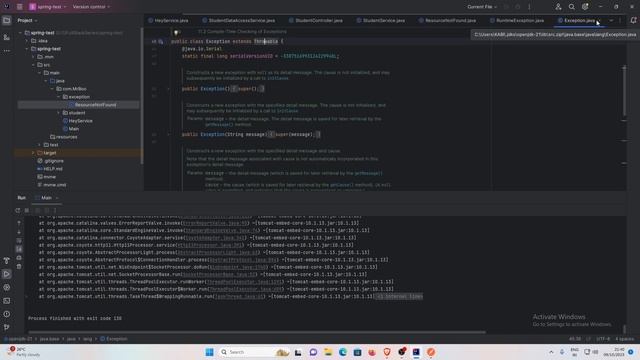This screenshot has height=360, width=640.
Task: Click the Windows taskbar Search box
Action: [x=253, y=352]
